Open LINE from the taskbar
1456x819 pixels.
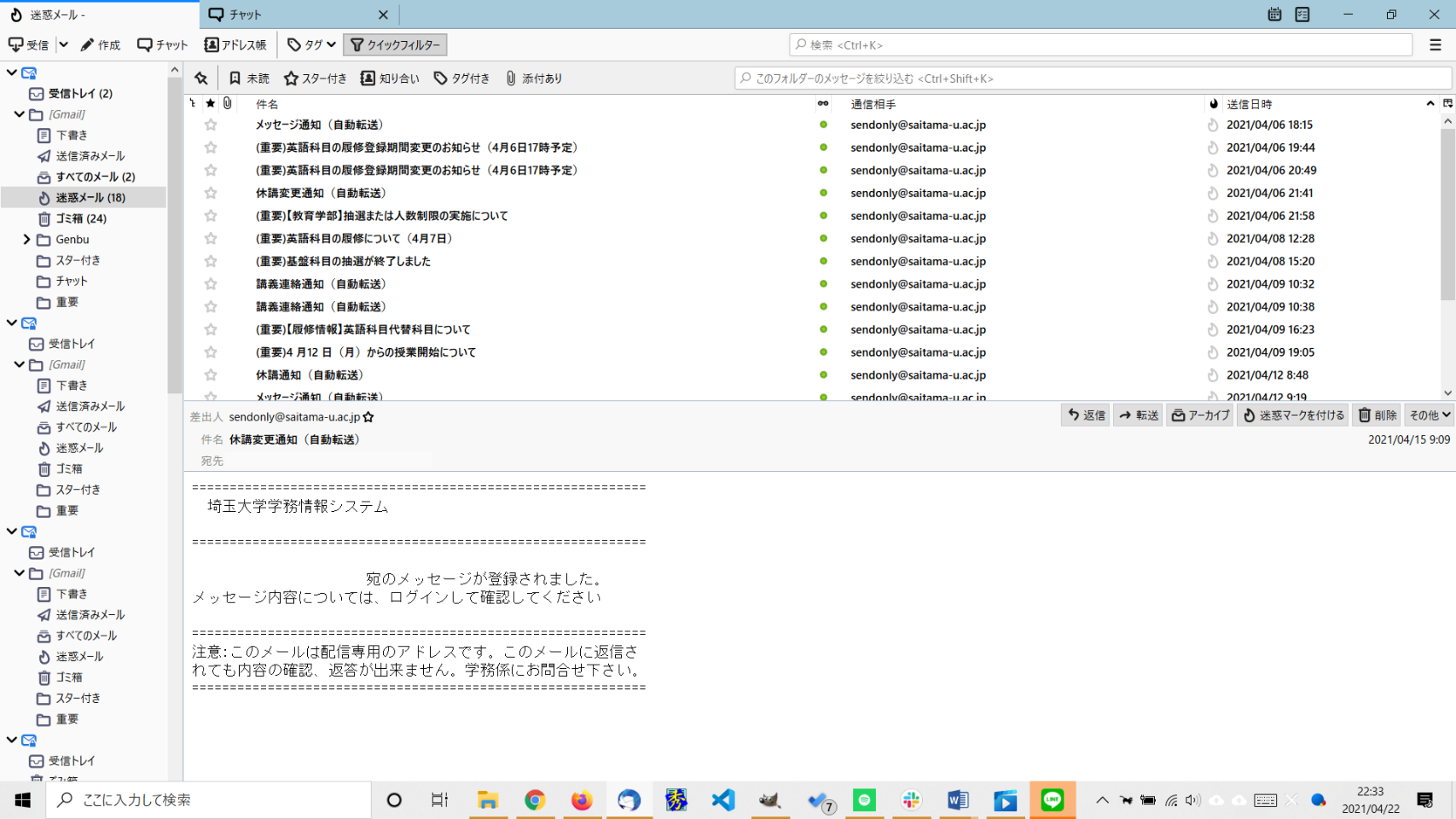point(1052,800)
